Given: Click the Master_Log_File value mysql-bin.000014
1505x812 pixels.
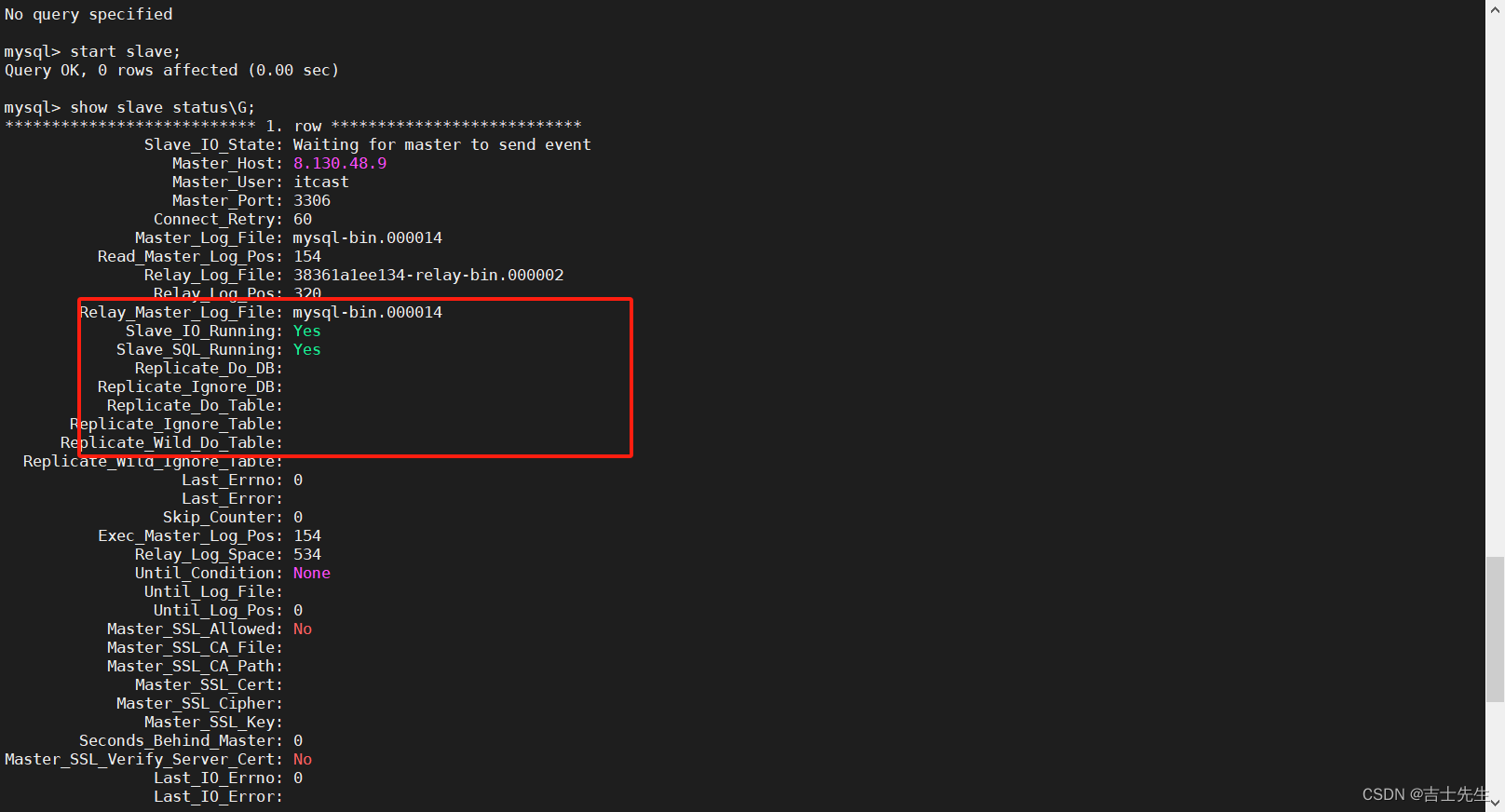Looking at the screenshot, I should click(x=368, y=238).
